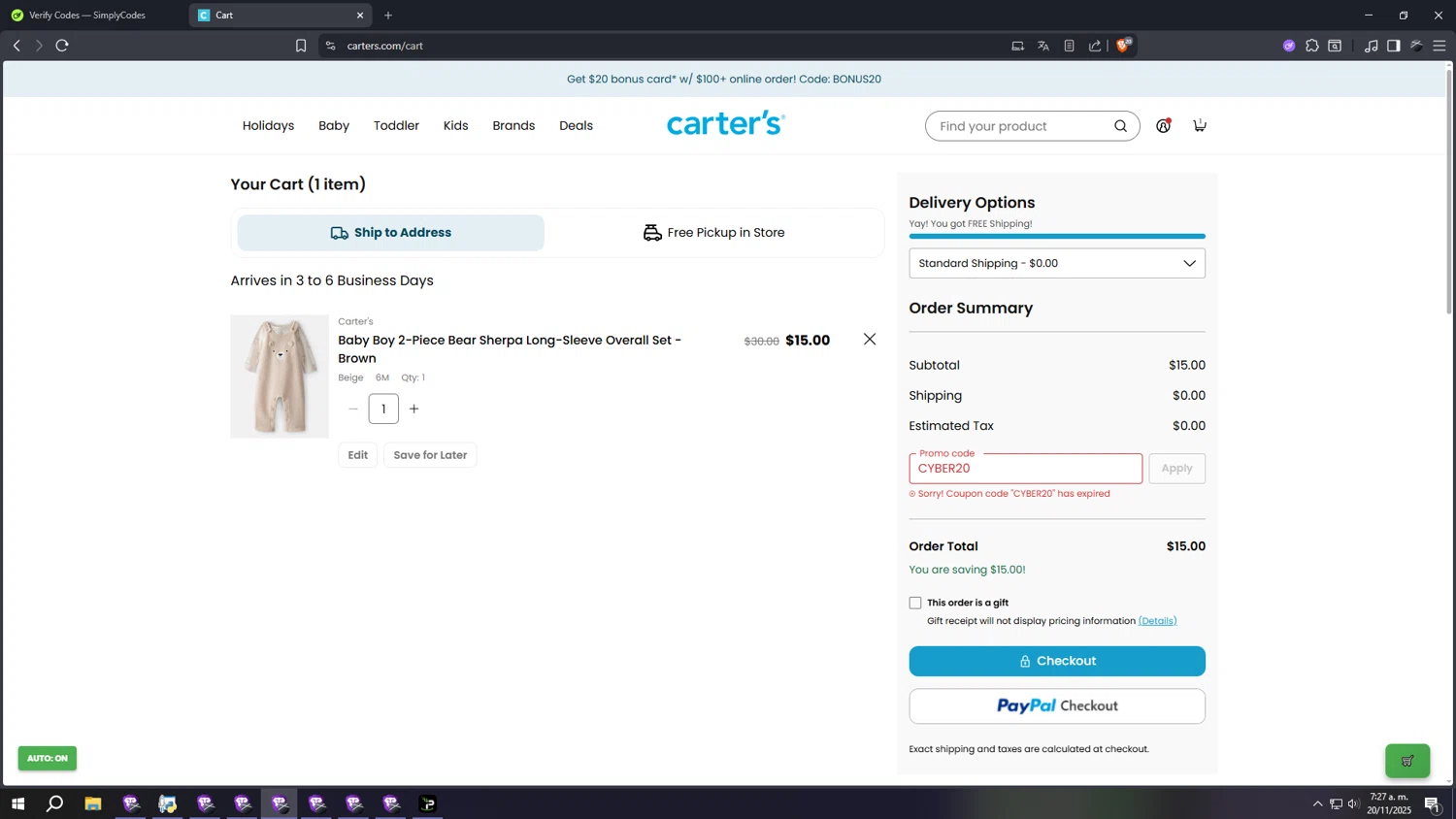Open the share page icon in address bar
The height and width of the screenshot is (819, 1456).
pos(1095,46)
